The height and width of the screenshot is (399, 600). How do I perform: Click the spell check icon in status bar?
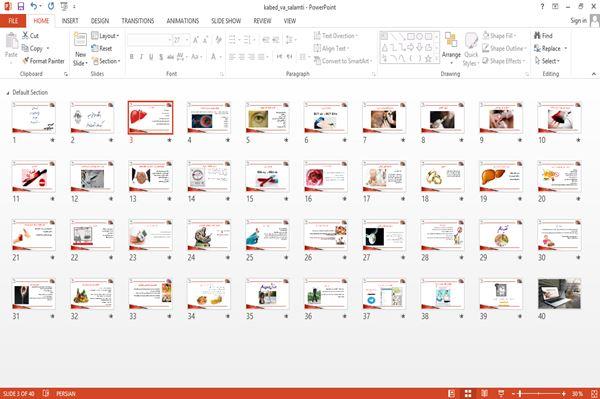pos(46,393)
